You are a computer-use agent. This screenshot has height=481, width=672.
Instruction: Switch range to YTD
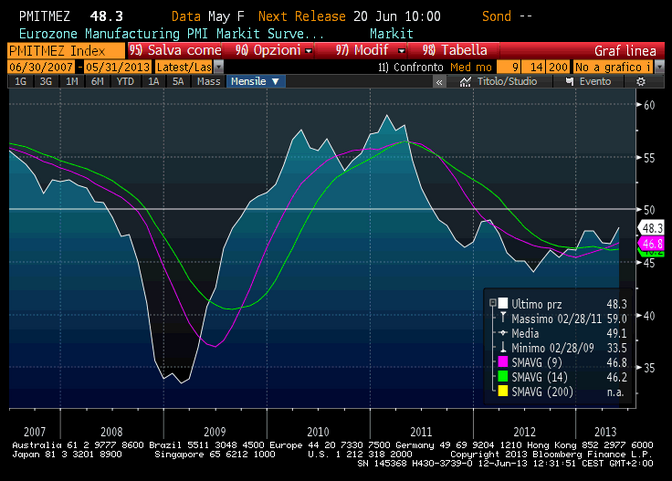[x=125, y=81]
